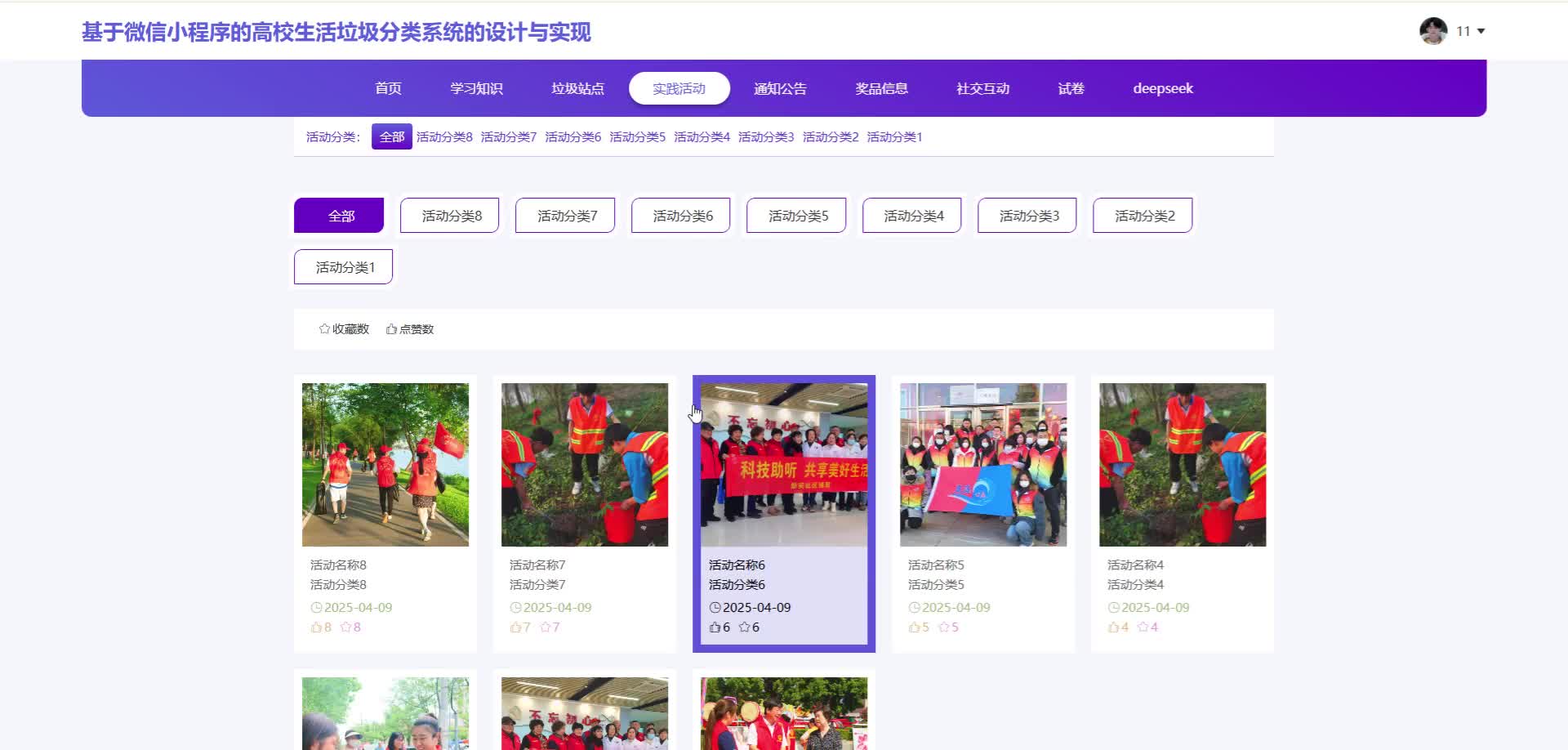Click the outlined 活动分类8 button
1568x750 pixels.
[449, 216]
